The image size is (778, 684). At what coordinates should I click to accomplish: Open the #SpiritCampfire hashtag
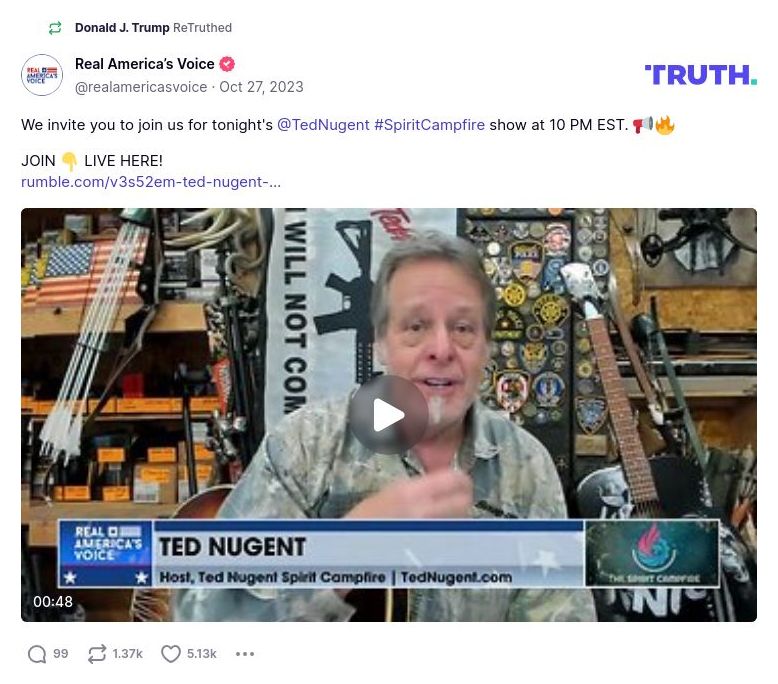pyautogui.click(x=430, y=124)
